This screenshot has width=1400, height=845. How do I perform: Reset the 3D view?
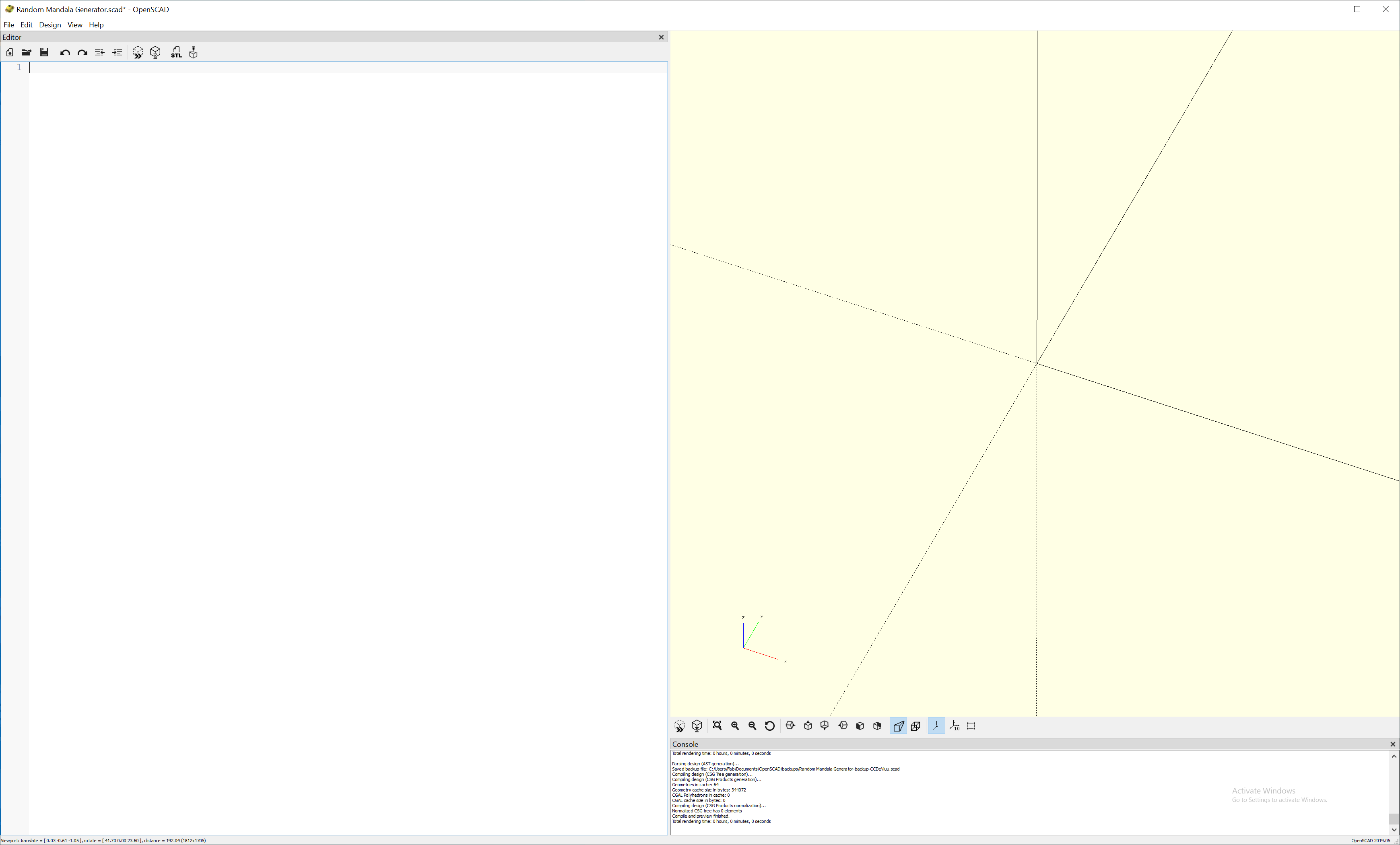(770, 725)
